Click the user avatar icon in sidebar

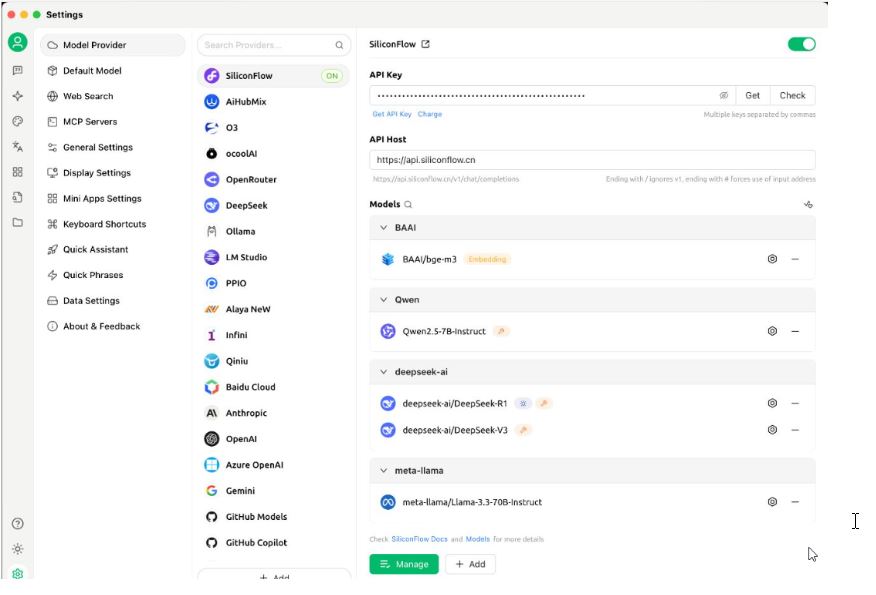tap(17, 42)
